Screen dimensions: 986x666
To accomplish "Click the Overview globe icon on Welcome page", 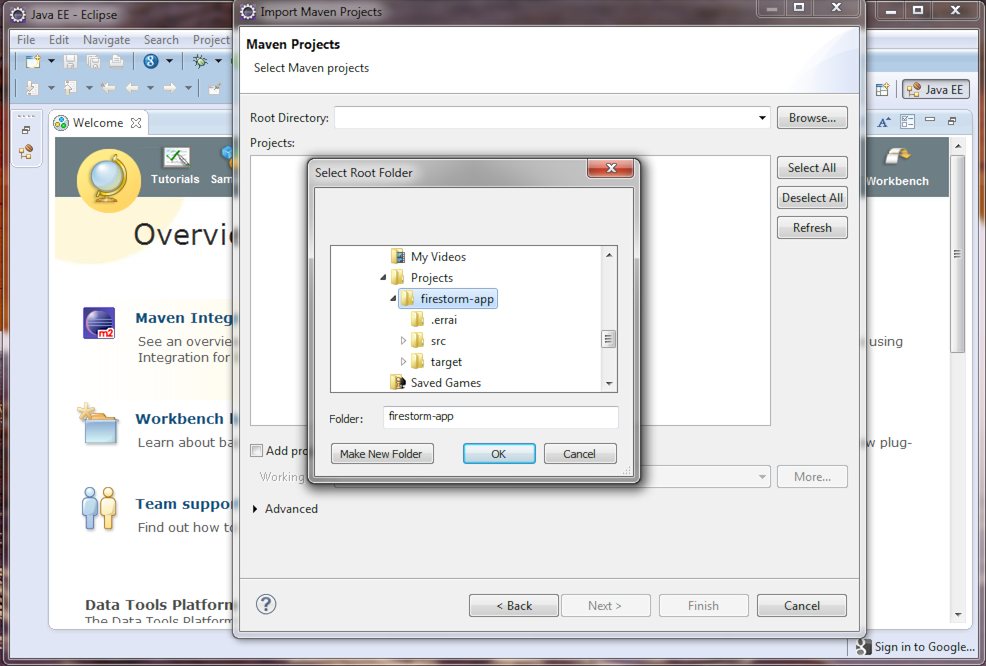I will pyautogui.click(x=108, y=180).
